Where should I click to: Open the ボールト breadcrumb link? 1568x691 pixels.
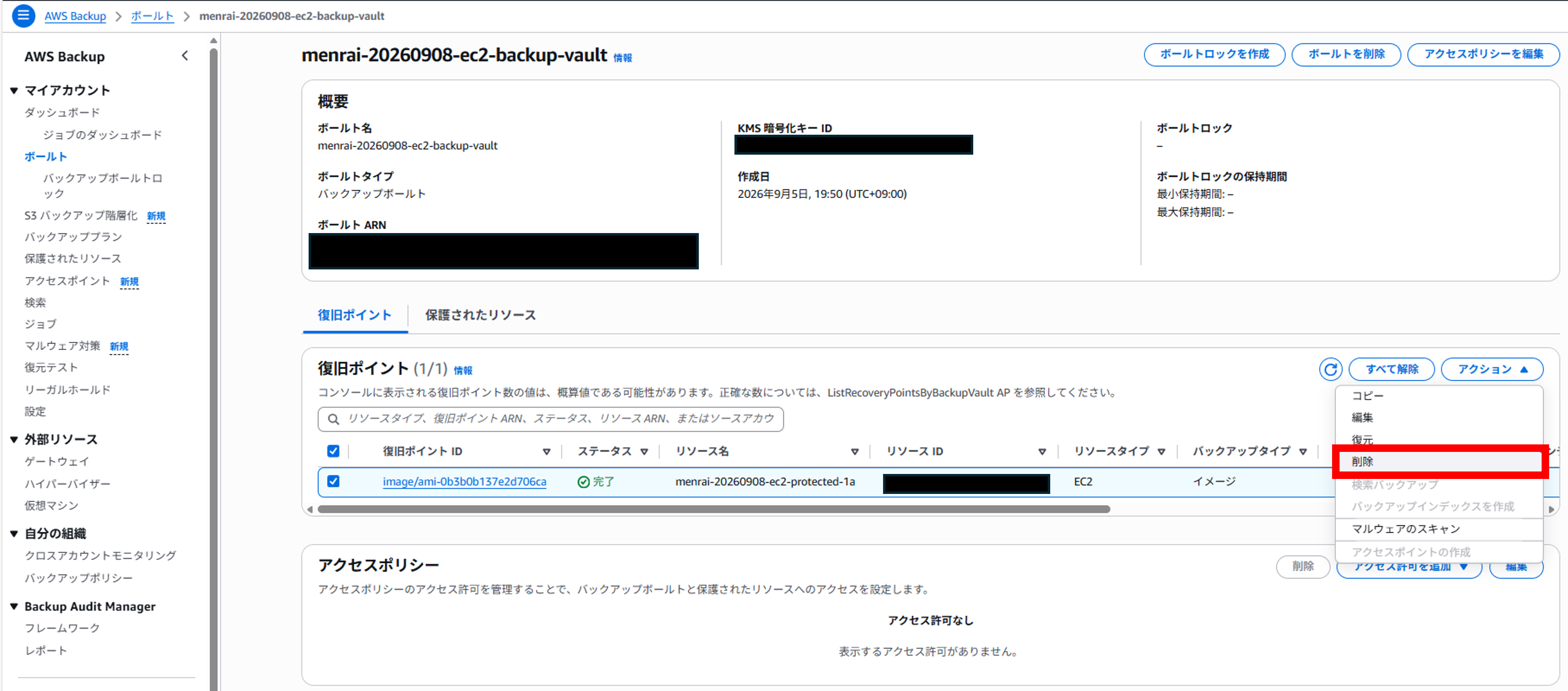(x=152, y=16)
